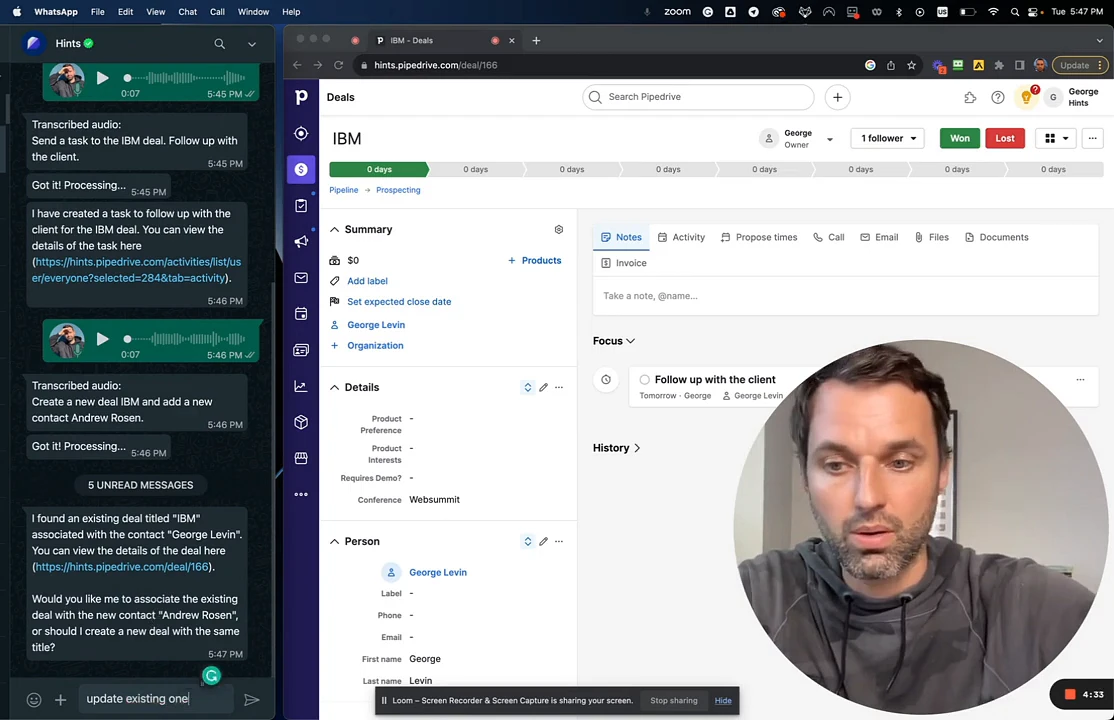
Task: Open Insights chart icon in sidebar
Action: point(301,386)
